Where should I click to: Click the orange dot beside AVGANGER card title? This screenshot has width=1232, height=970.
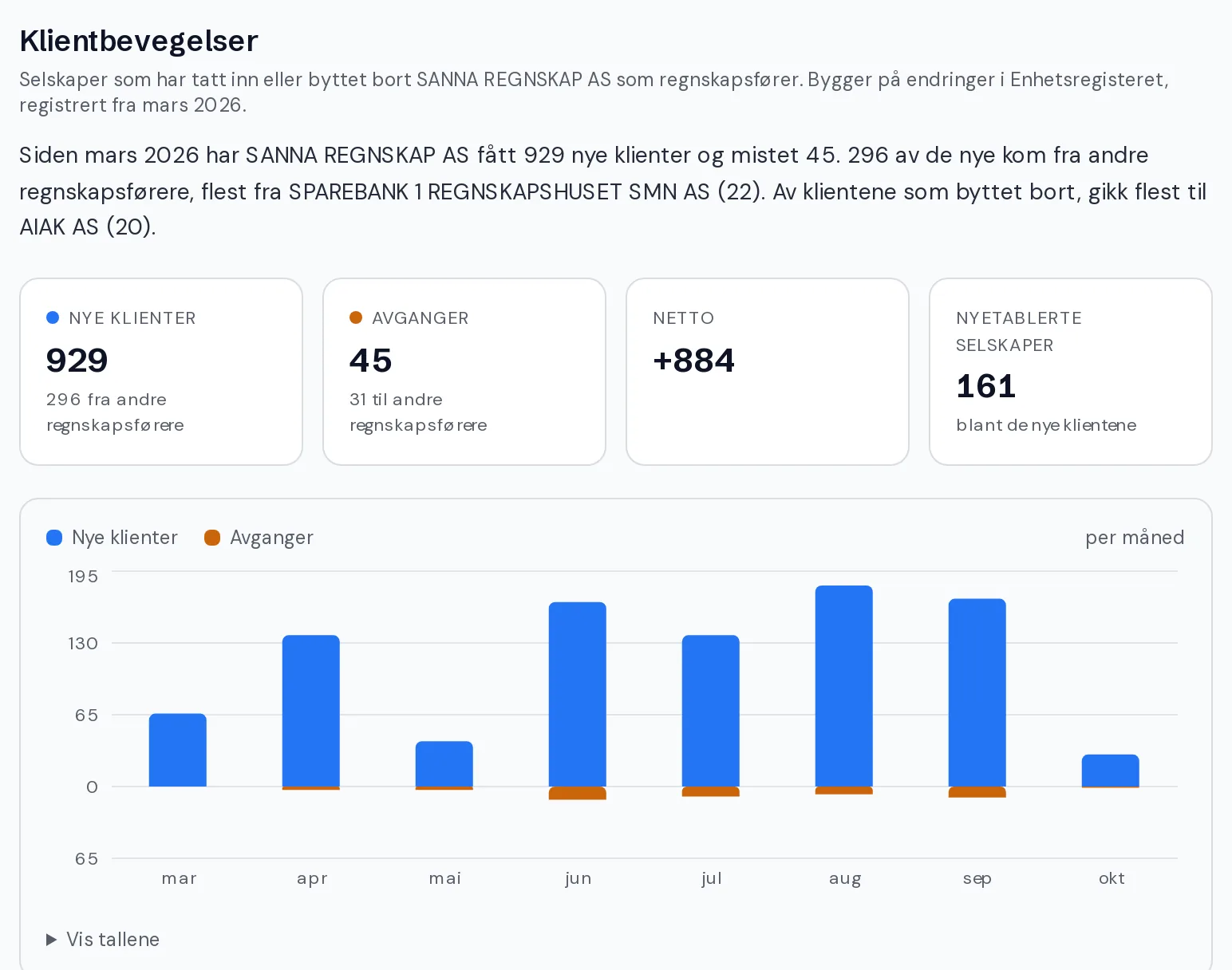tap(356, 317)
